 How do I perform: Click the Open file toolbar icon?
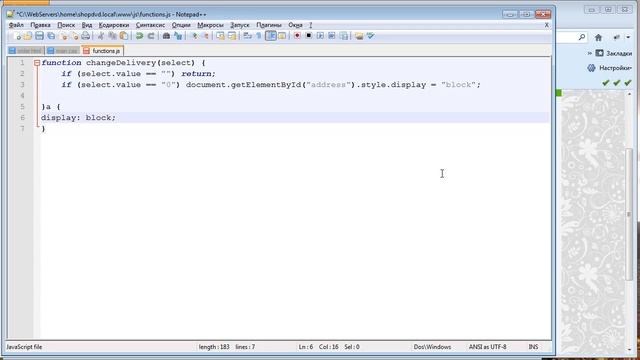click(28, 36)
